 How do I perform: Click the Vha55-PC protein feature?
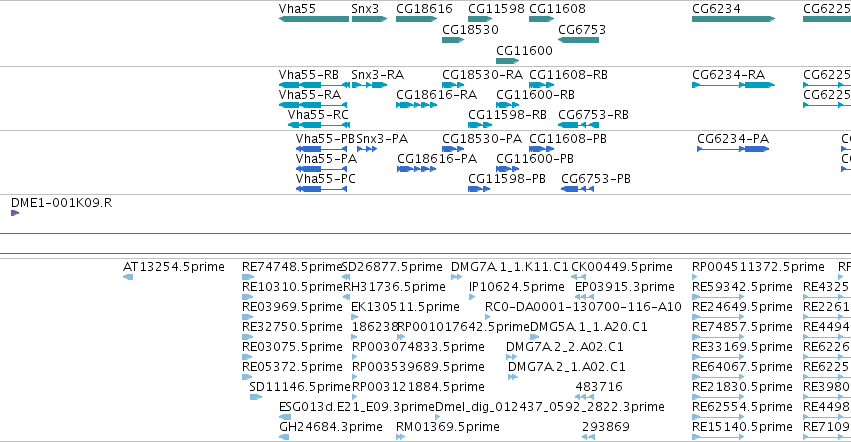tap(321, 189)
